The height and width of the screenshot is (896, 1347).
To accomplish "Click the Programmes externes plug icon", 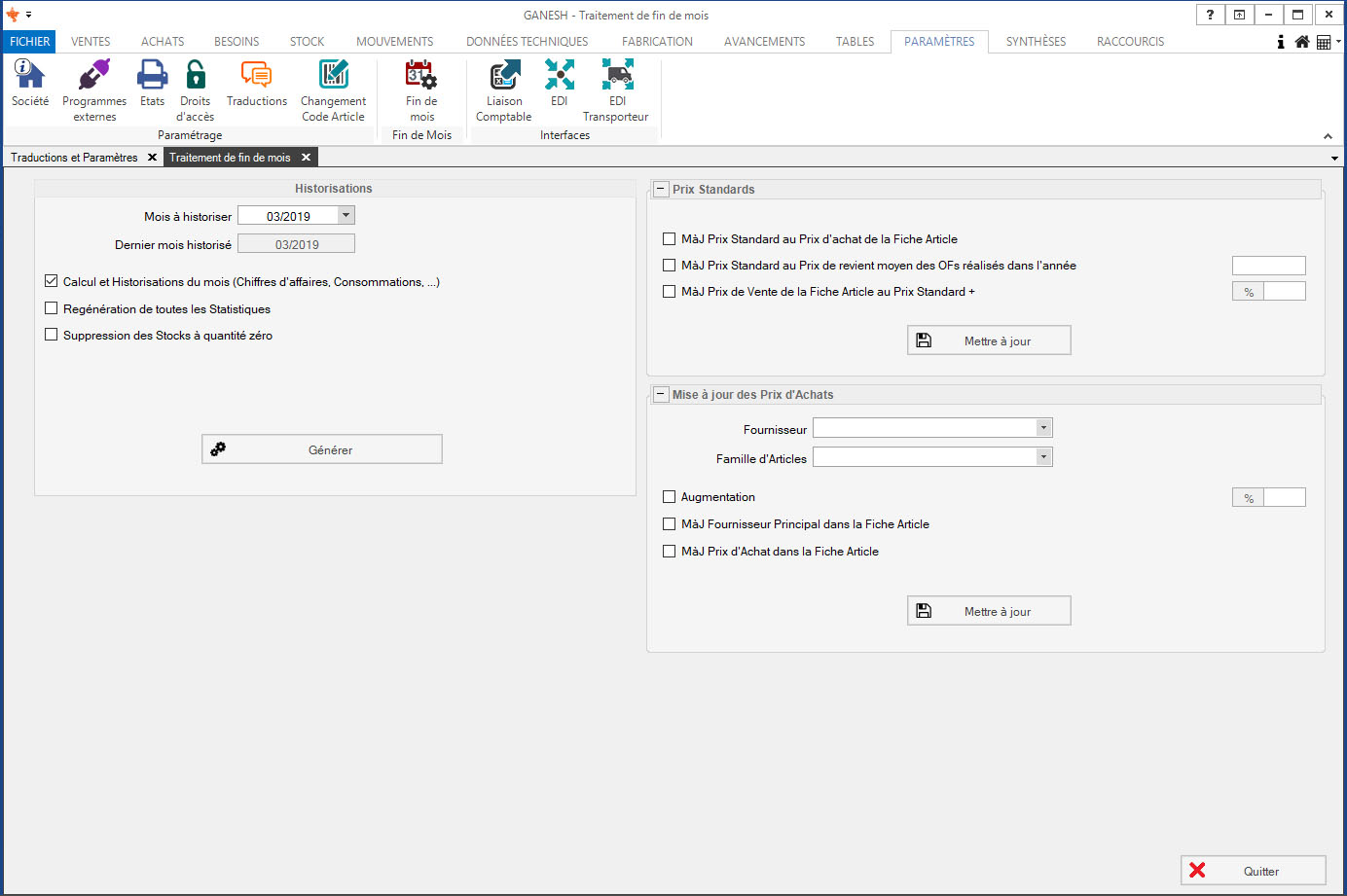I will [94, 76].
